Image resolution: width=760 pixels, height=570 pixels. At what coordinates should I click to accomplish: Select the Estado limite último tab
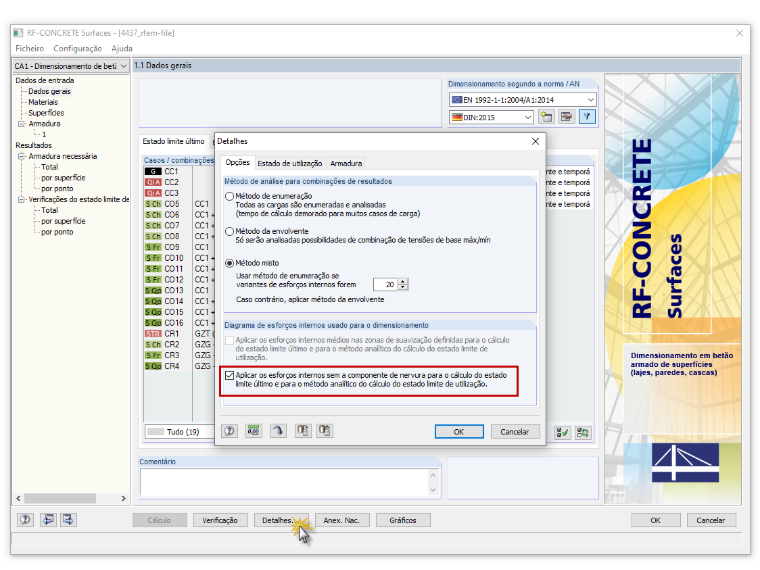click(x=174, y=142)
